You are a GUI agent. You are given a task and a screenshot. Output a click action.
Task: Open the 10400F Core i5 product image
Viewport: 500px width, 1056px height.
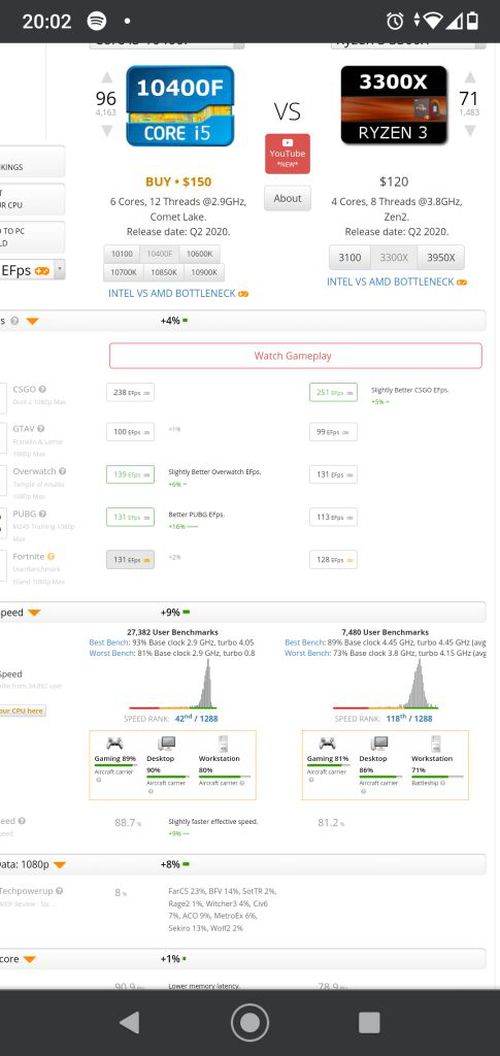coord(180,106)
